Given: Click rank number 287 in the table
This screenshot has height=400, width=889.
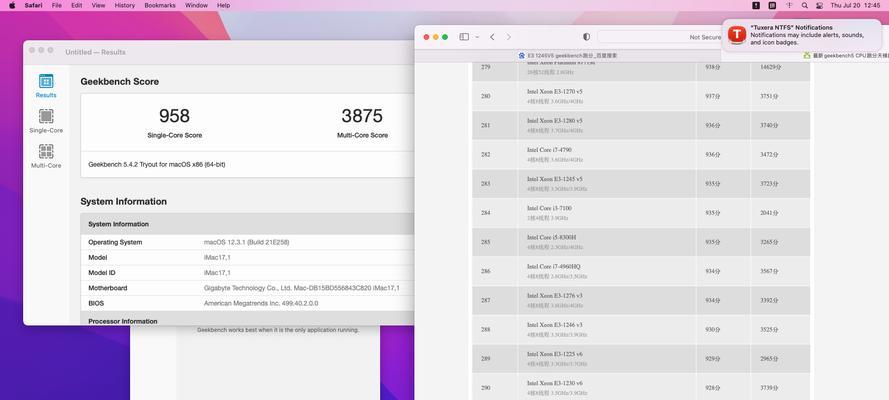Looking at the screenshot, I should [485, 300].
